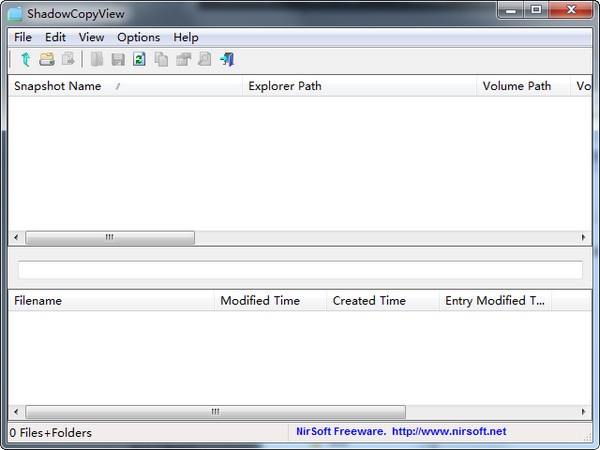This screenshot has width=600, height=450.
Task: Click the exit door icon
Action: coord(227,59)
